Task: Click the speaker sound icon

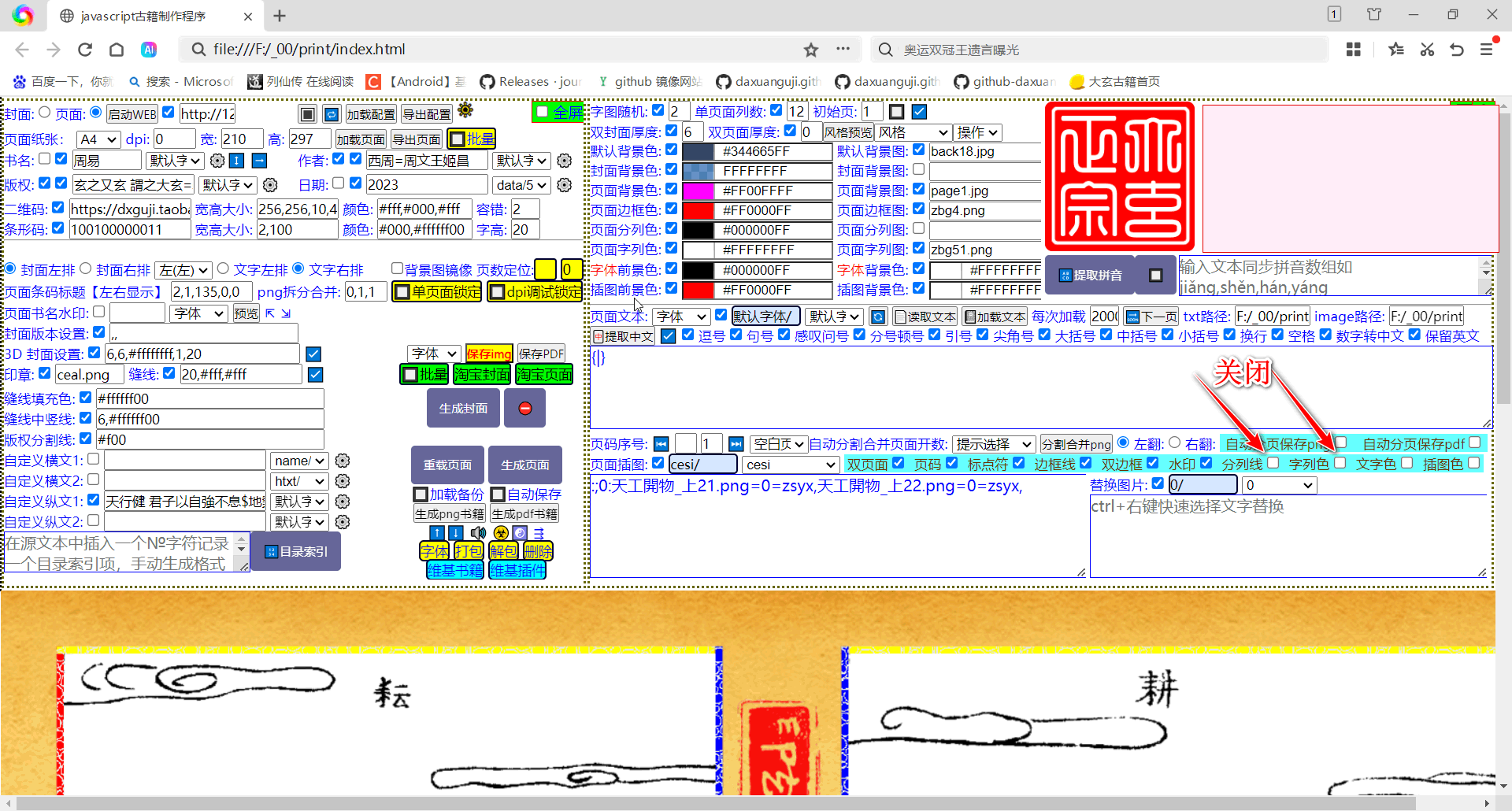Action: (477, 532)
